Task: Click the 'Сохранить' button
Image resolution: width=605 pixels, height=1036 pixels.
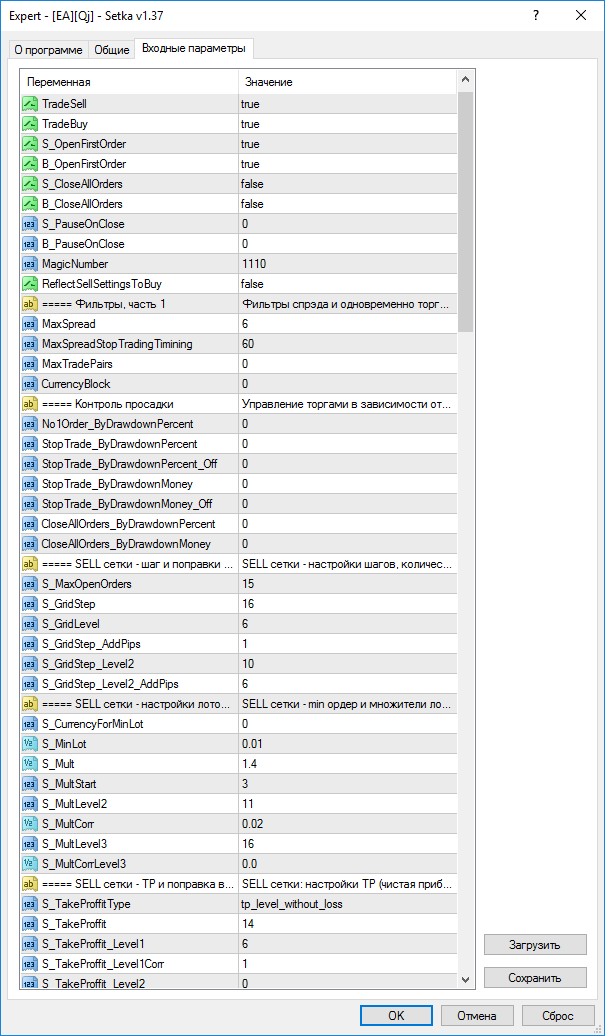Action: coord(535,977)
